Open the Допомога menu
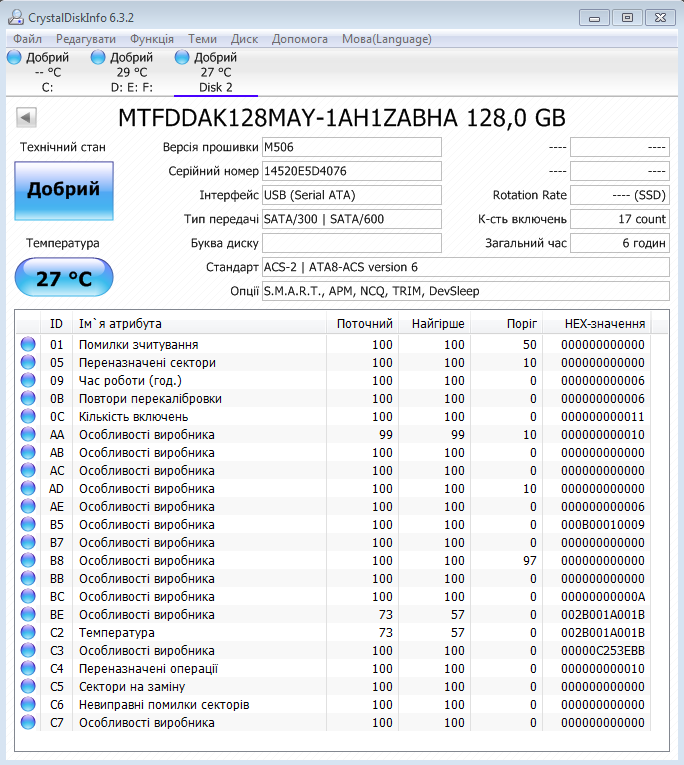Screen dimensions: 684x765 [300, 39]
